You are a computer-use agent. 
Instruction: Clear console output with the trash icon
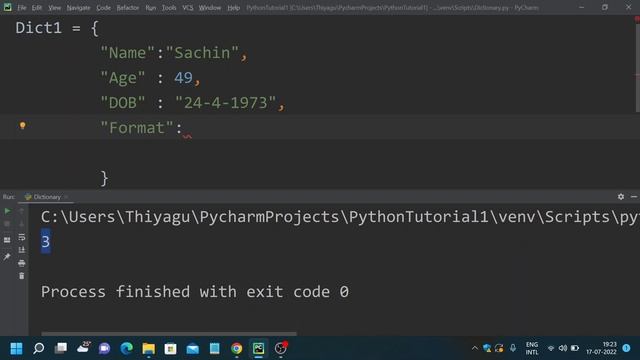click(x=22, y=276)
